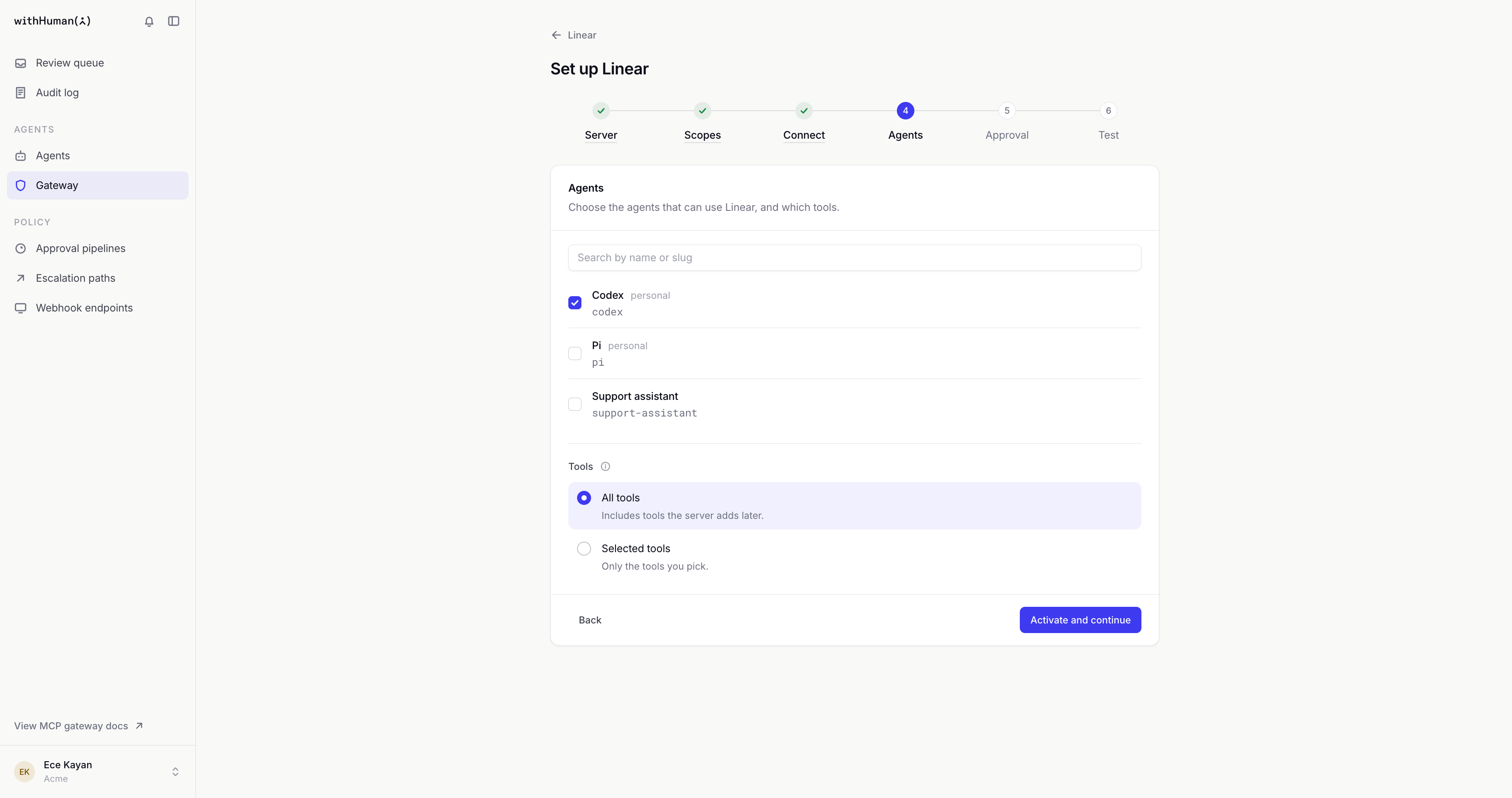Viewport: 1512px width, 798px height.
Task: Click the Audit log document icon
Action: (x=21, y=93)
